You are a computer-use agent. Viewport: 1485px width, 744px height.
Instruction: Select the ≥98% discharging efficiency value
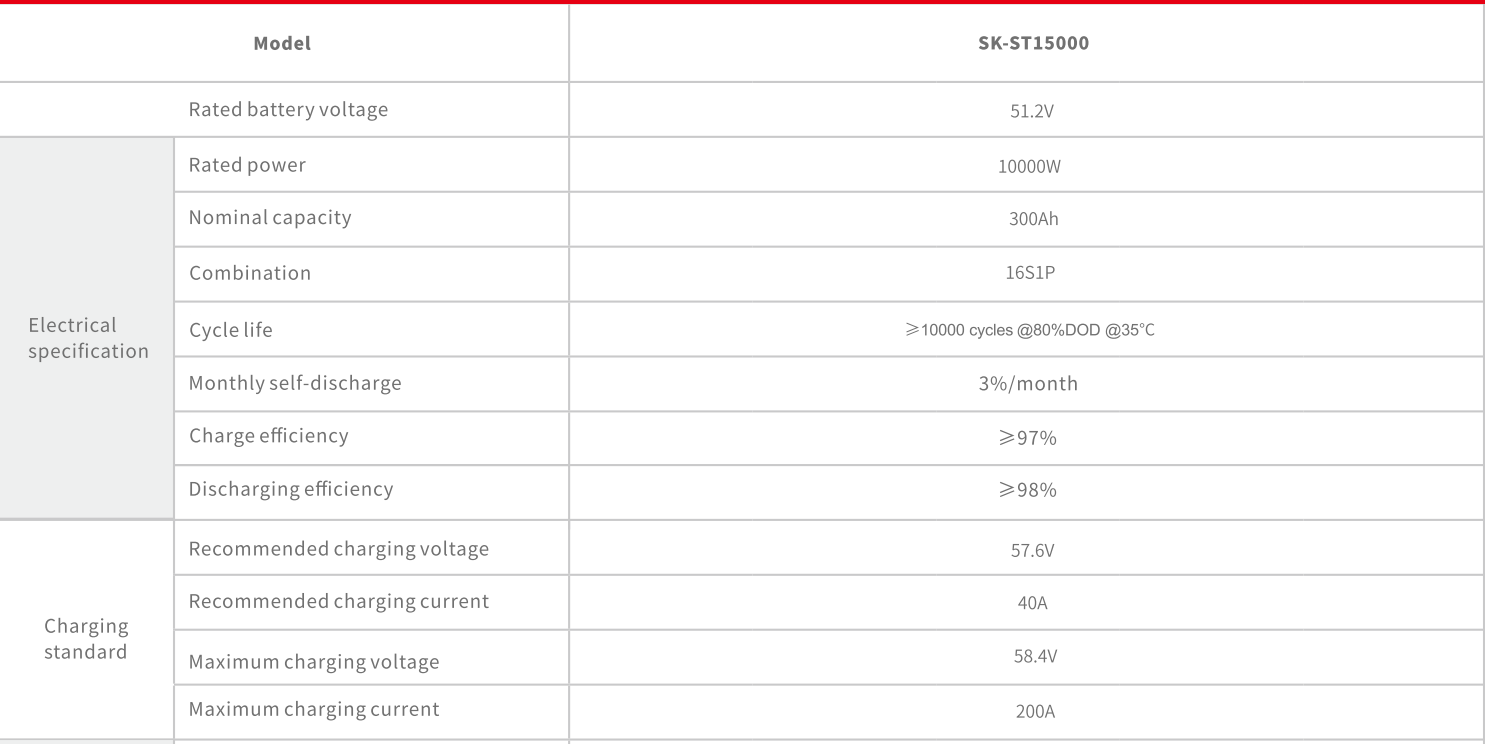pos(1027,491)
